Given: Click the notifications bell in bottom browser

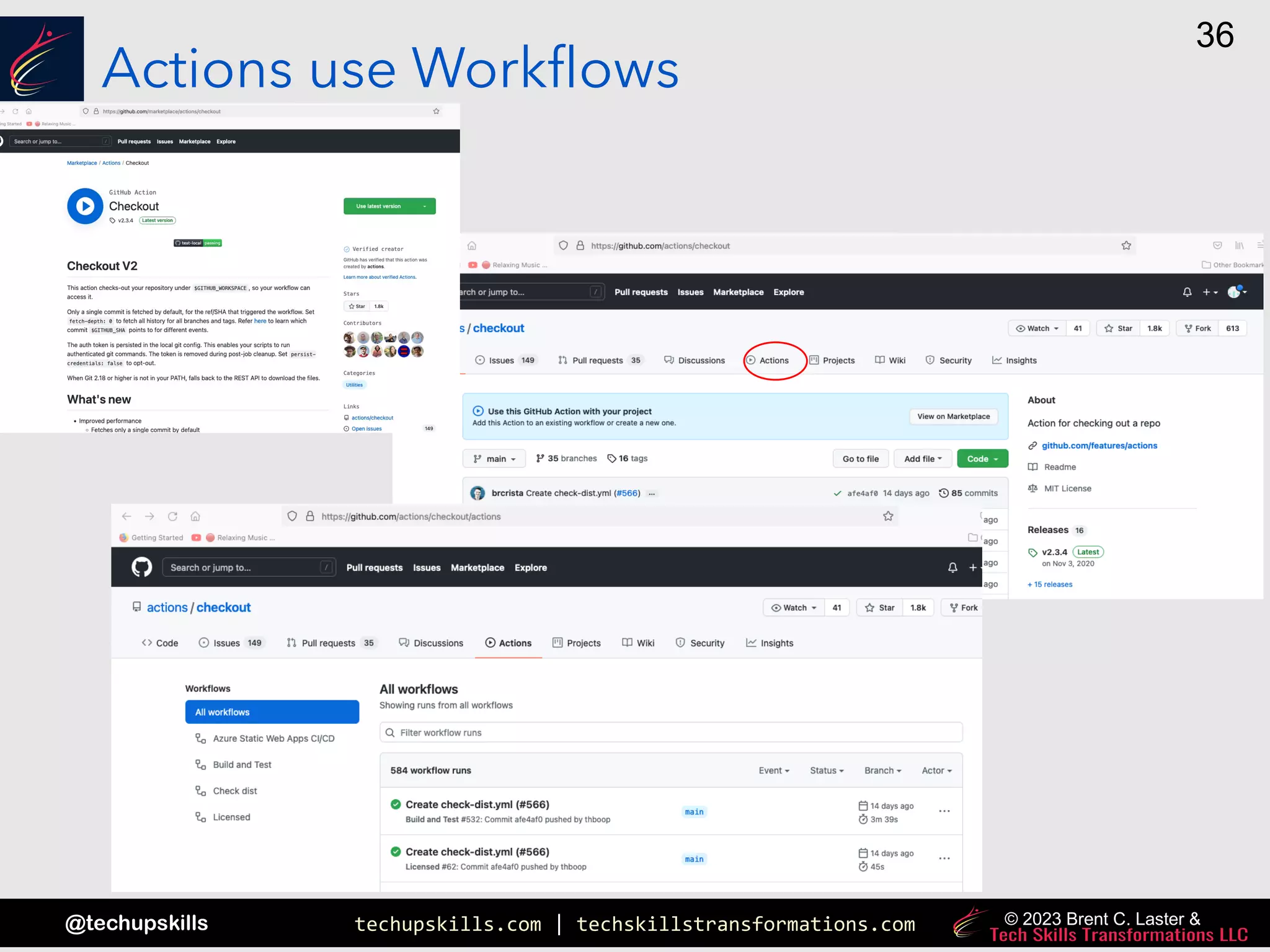Looking at the screenshot, I should click(952, 567).
